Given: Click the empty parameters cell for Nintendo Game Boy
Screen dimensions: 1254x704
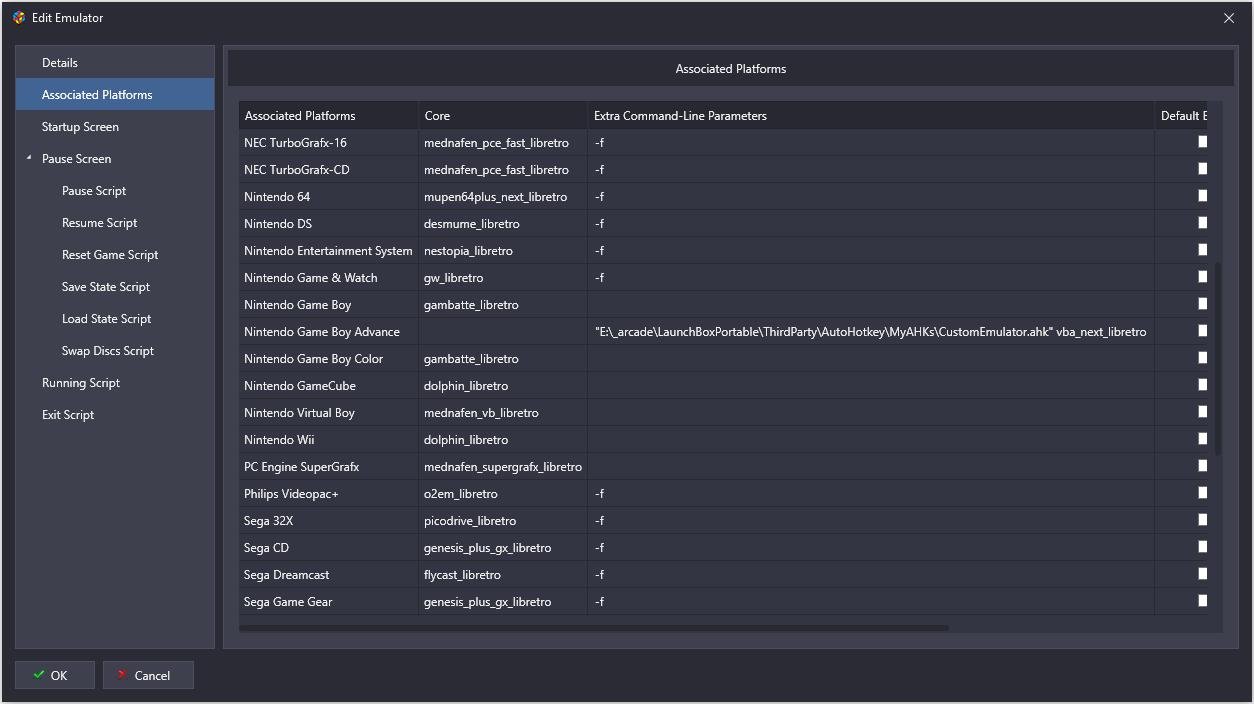Looking at the screenshot, I should click(x=871, y=304).
